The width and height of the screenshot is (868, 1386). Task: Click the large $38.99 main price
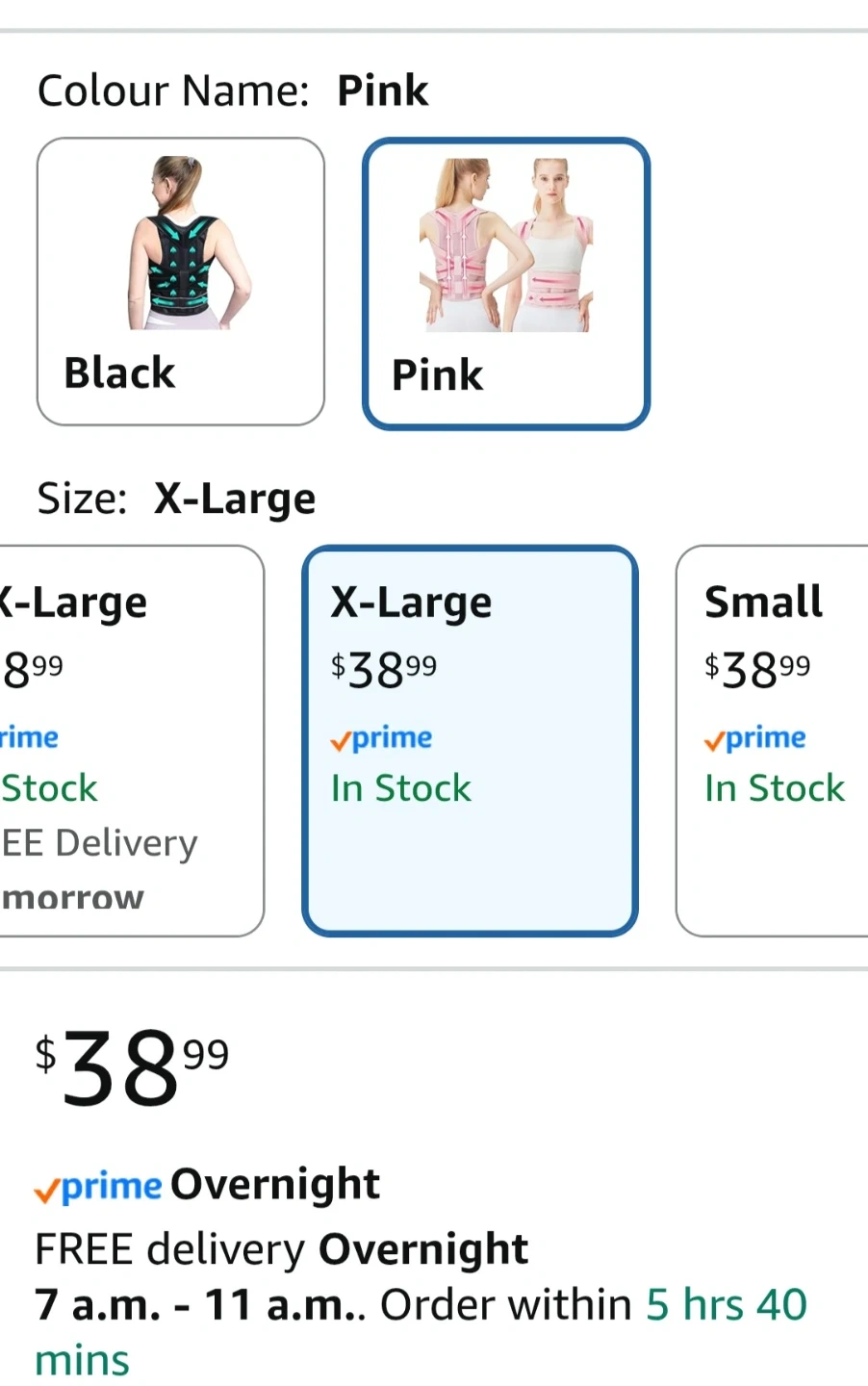coord(132,1066)
